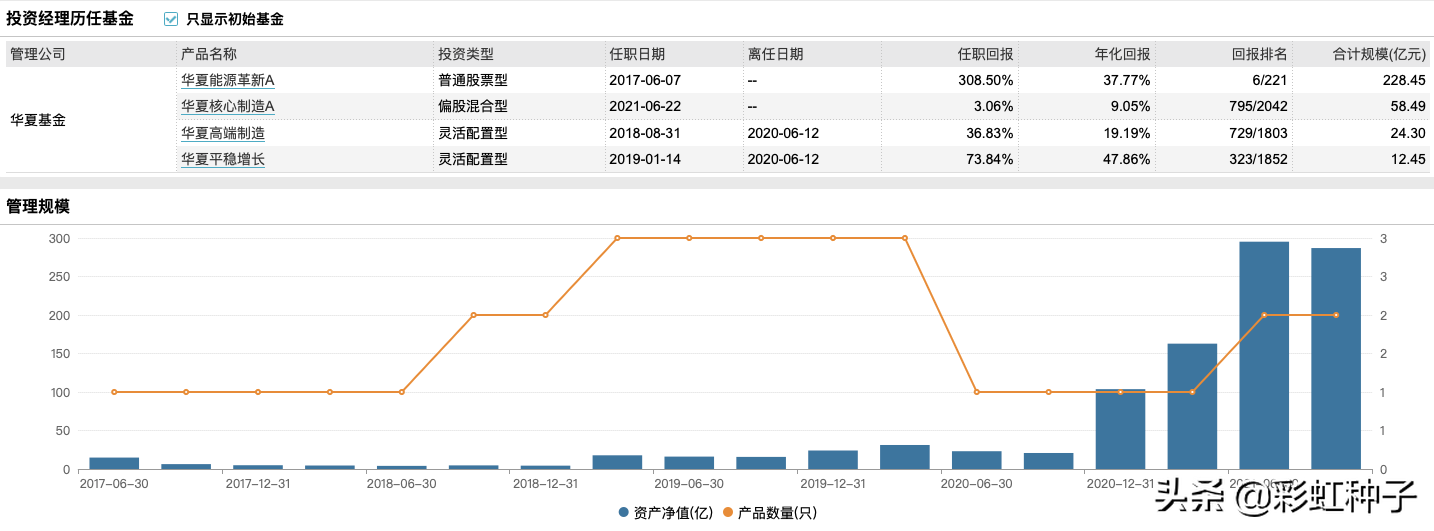Select the product count point above 2017-06-30
The image size is (1434, 531).
pos(114,392)
